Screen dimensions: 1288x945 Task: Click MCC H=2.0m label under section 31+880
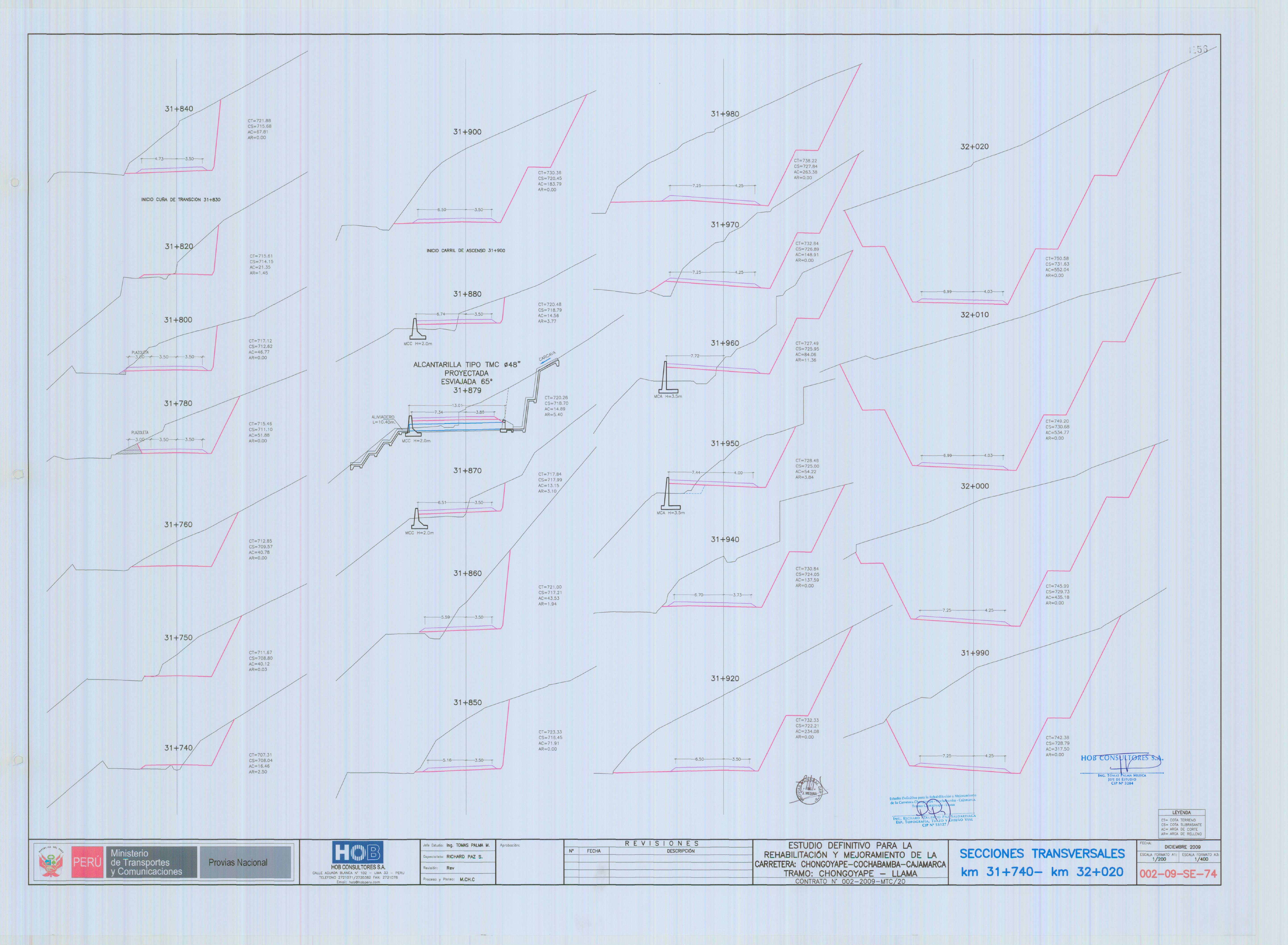418,344
